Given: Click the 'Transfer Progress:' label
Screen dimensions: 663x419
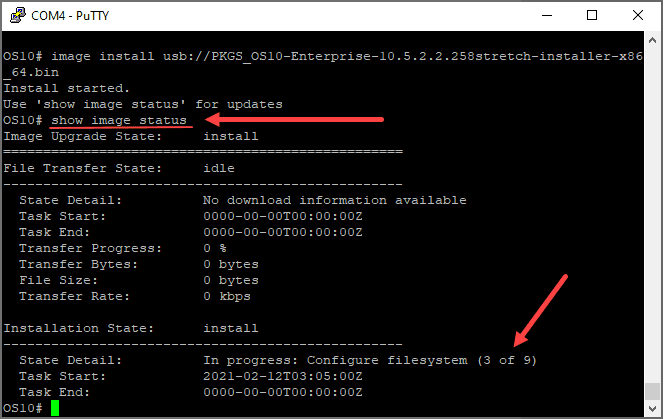Looking at the screenshot, I should [x=90, y=248].
